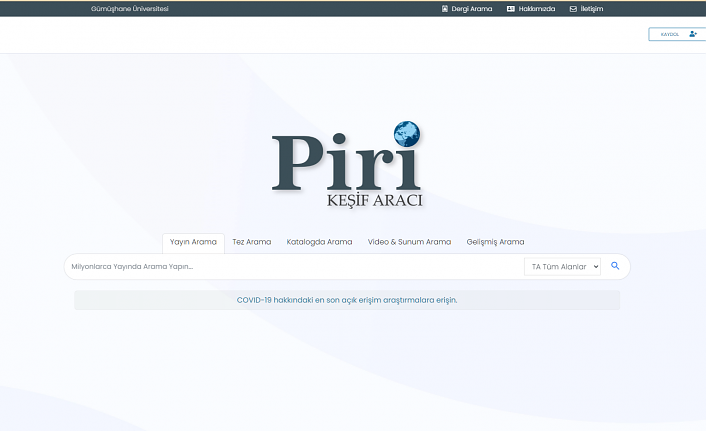The height and width of the screenshot is (431, 706).
Task: Select the Yayın Arama tab
Action: click(193, 242)
